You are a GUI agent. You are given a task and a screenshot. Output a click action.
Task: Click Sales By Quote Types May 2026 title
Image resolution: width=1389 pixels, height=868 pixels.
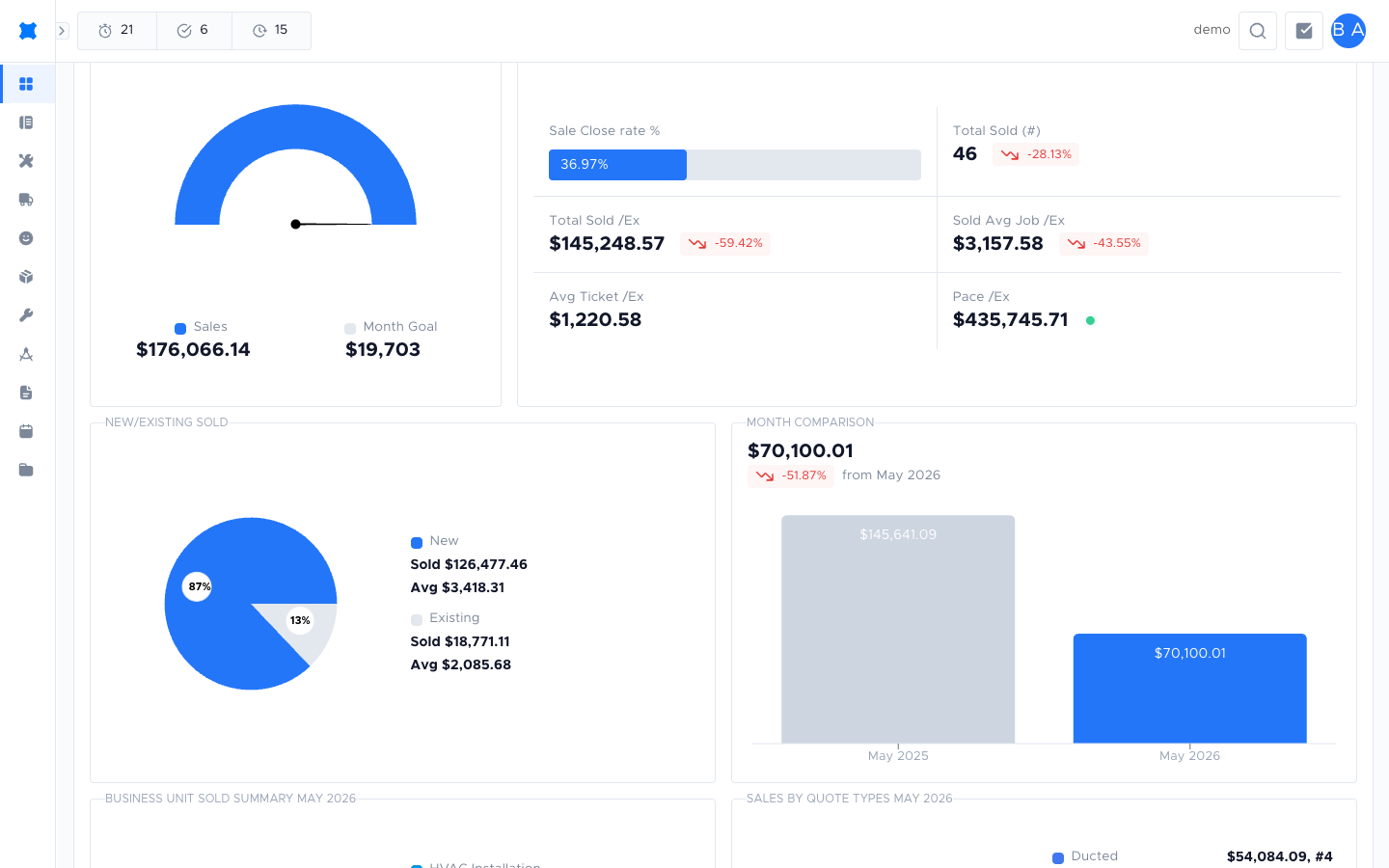(x=850, y=799)
